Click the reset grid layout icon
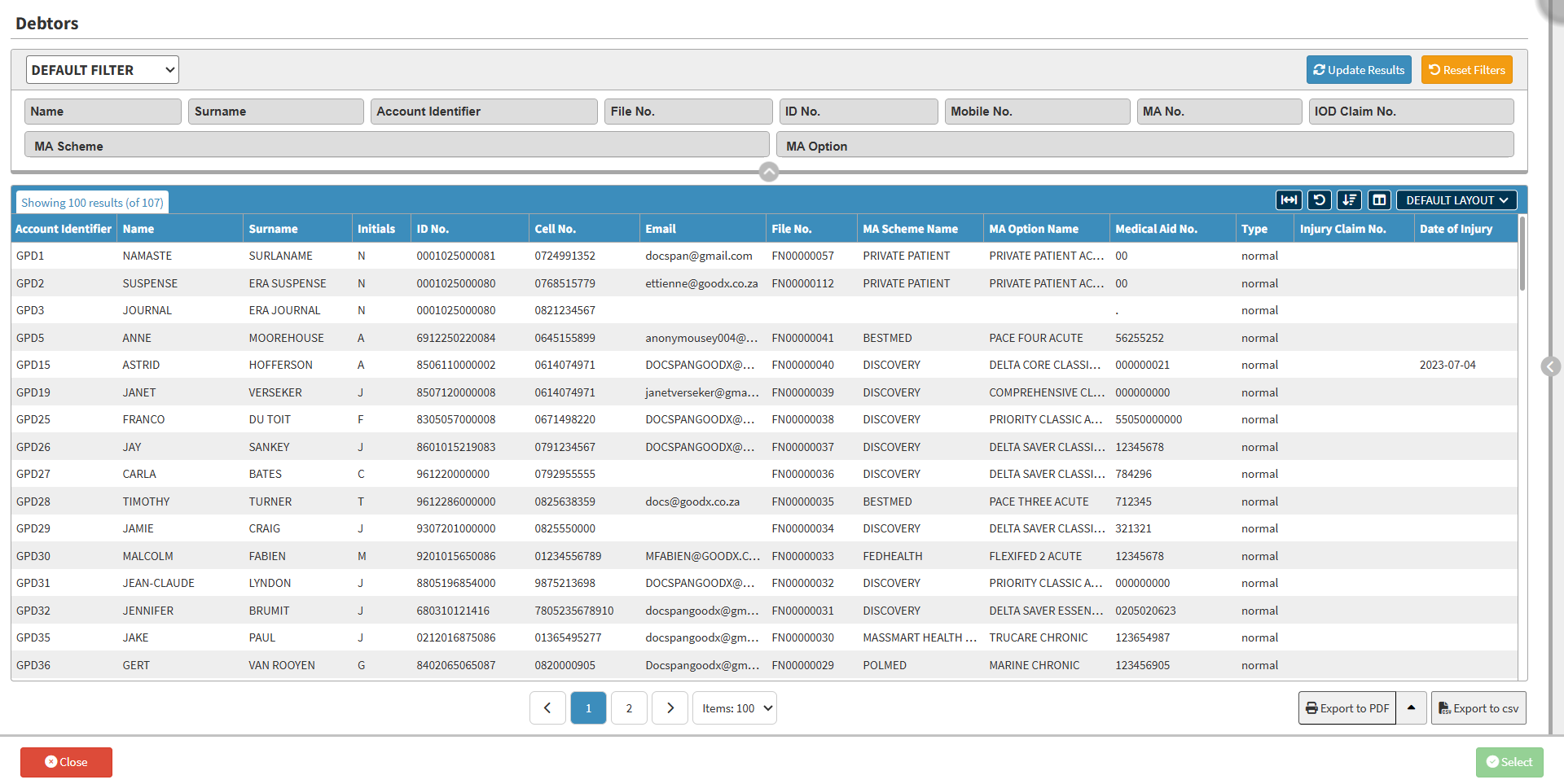Screen dimensions: 1564x784 1320,200
